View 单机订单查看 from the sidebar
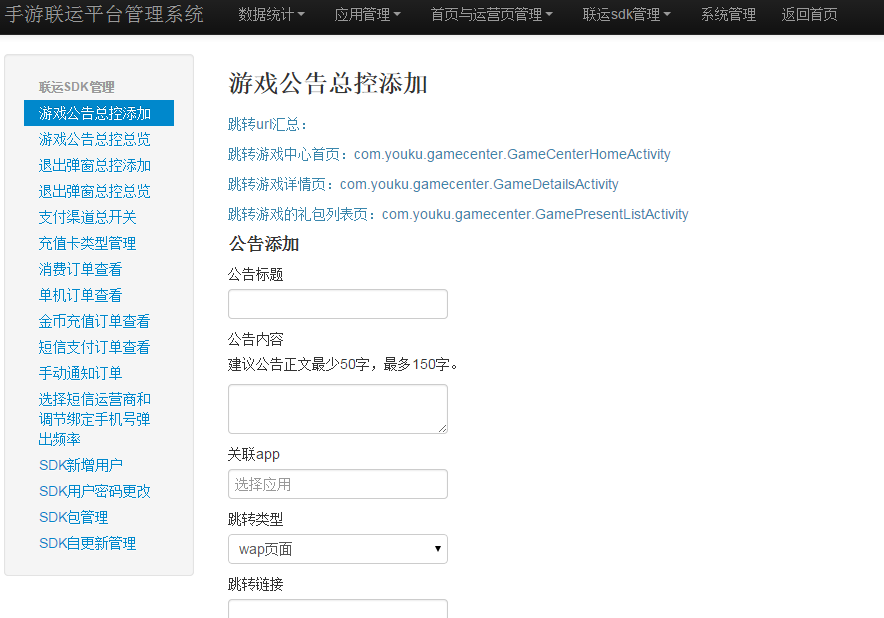The image size is (884, 618). pos(80,295)
